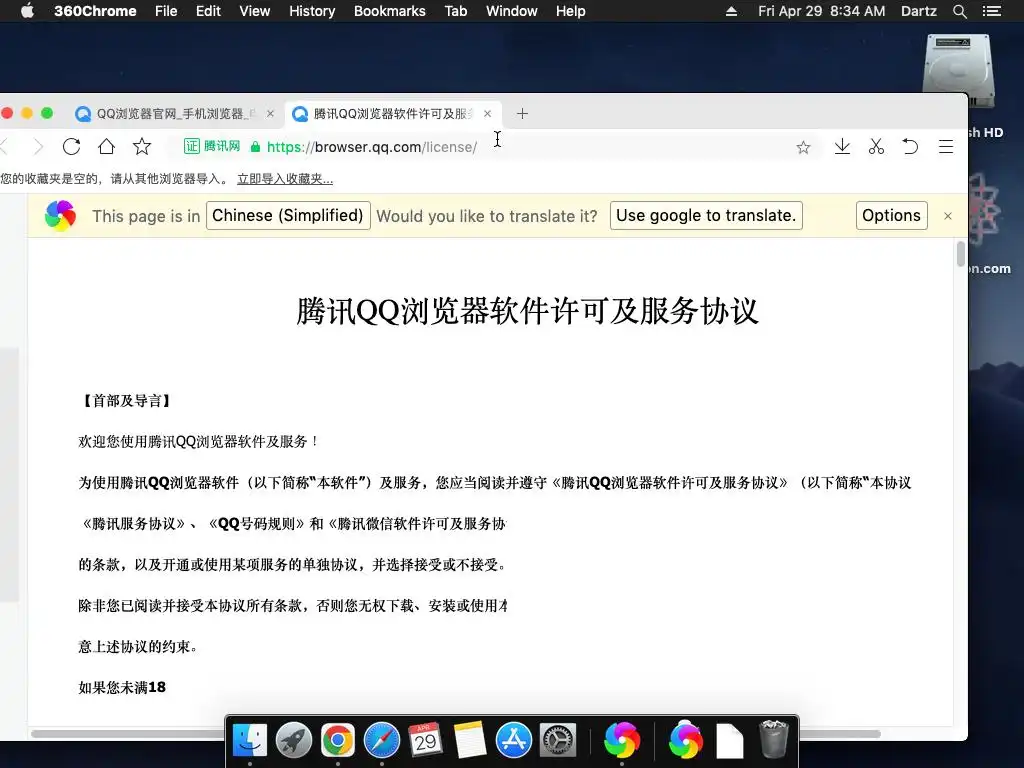Click the Dartz user name in menu bar

[x=918, y=11]
